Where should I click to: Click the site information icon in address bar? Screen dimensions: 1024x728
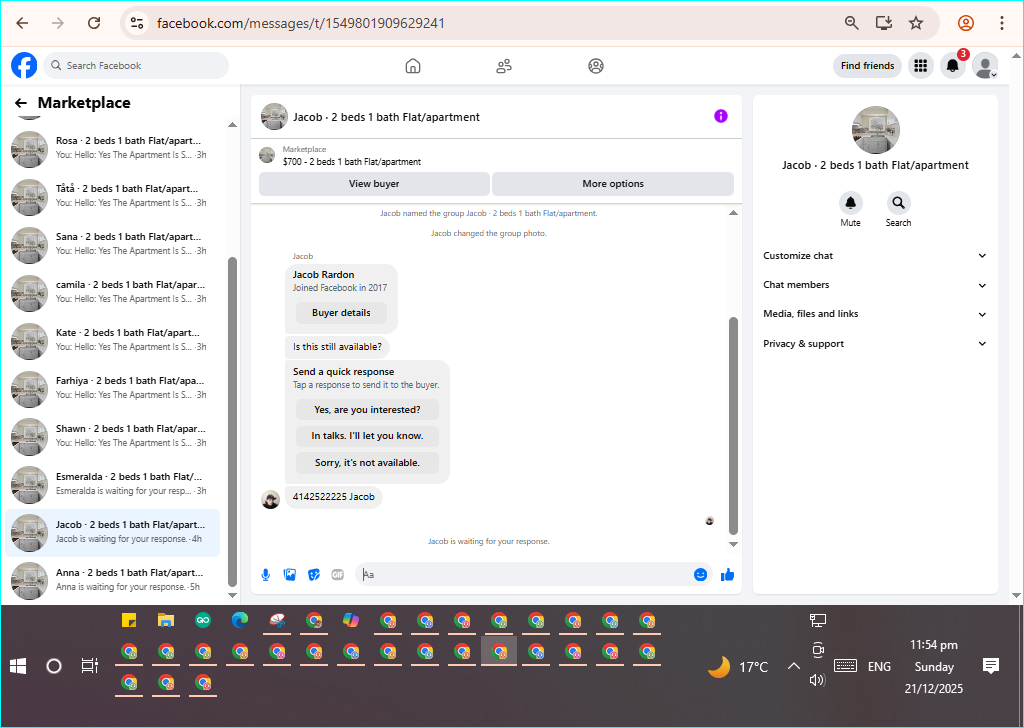137,24
